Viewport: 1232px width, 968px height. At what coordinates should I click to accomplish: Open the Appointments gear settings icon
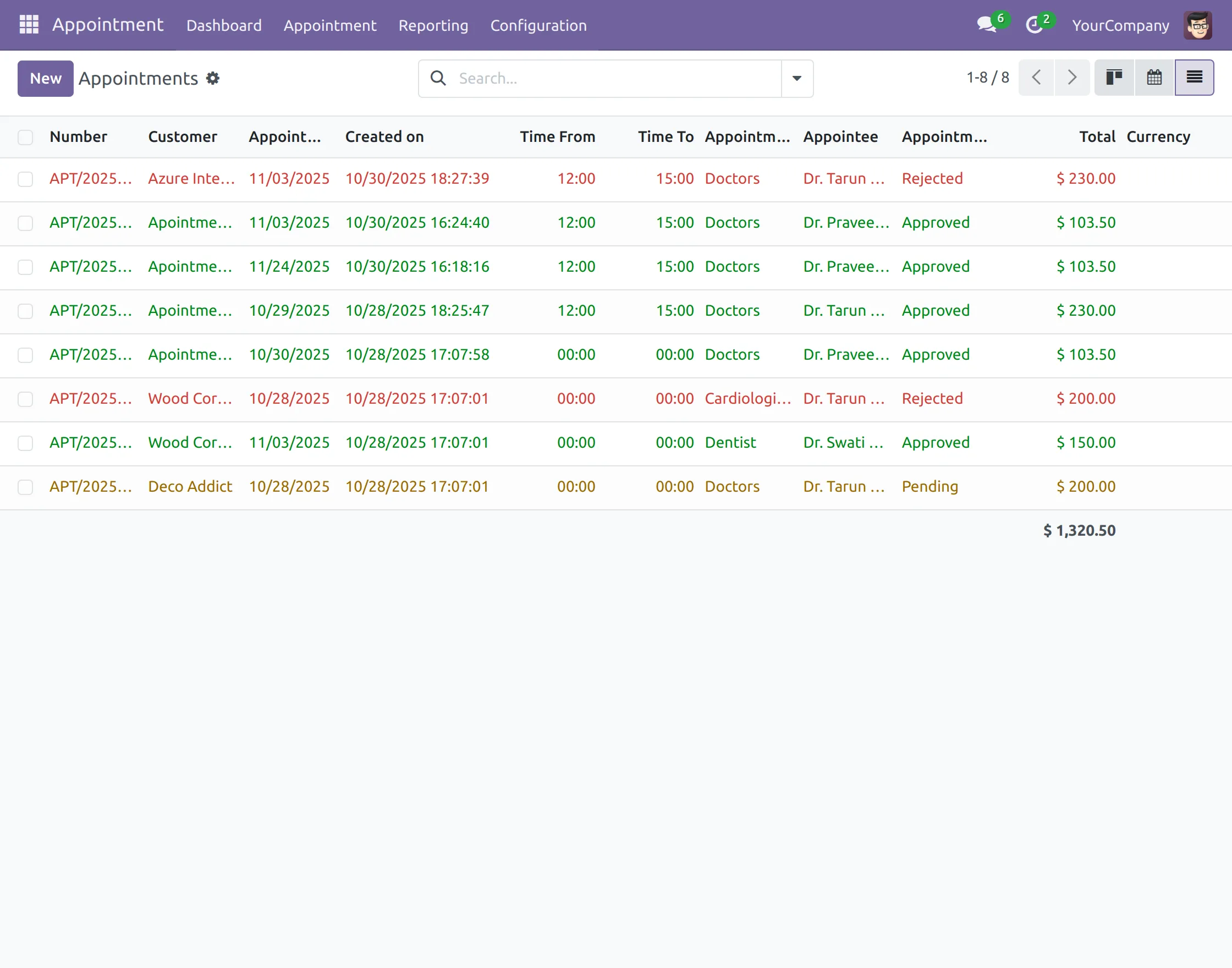click(212, 78)
